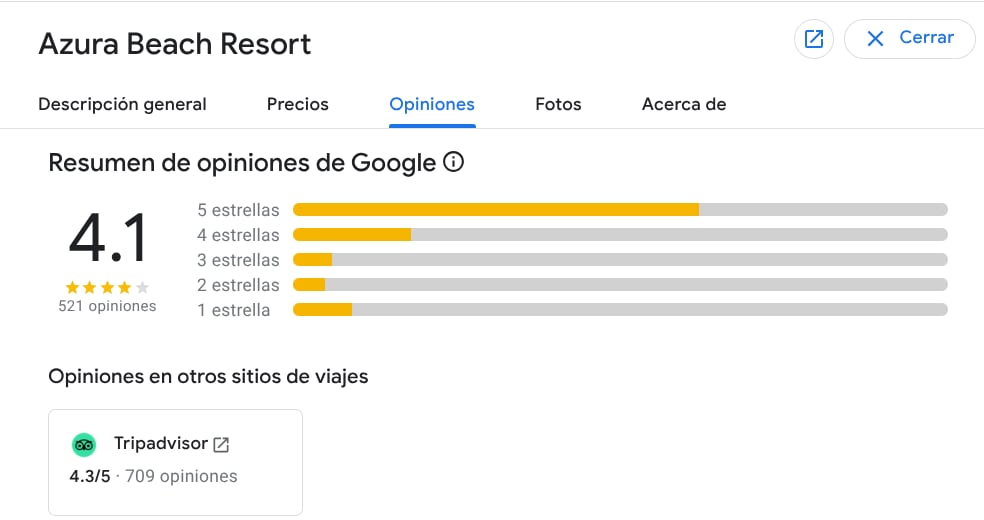Choose the 1 estrella rating bar
This screenshot has height=520, width=984.
[620, 310]
